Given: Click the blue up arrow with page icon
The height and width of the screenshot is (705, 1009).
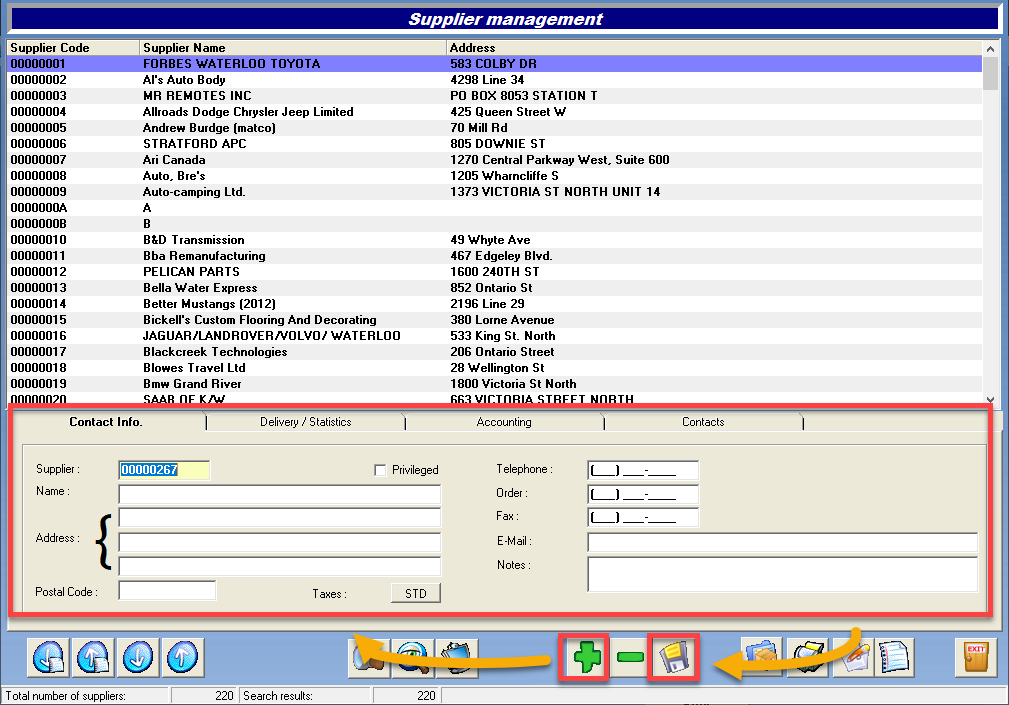Looking at the screenshot, I should tap(93, 657).
